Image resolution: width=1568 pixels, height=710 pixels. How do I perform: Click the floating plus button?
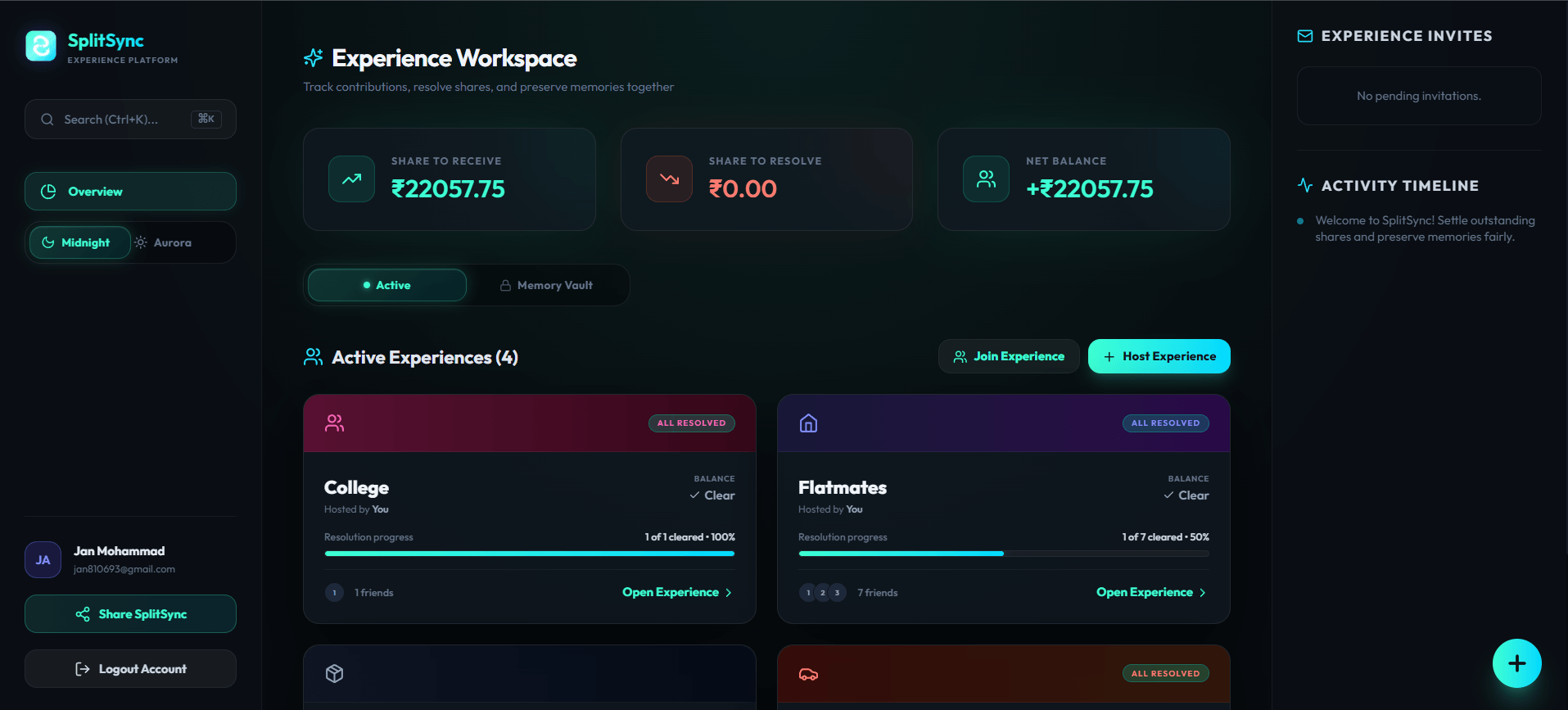point(1516,663)
